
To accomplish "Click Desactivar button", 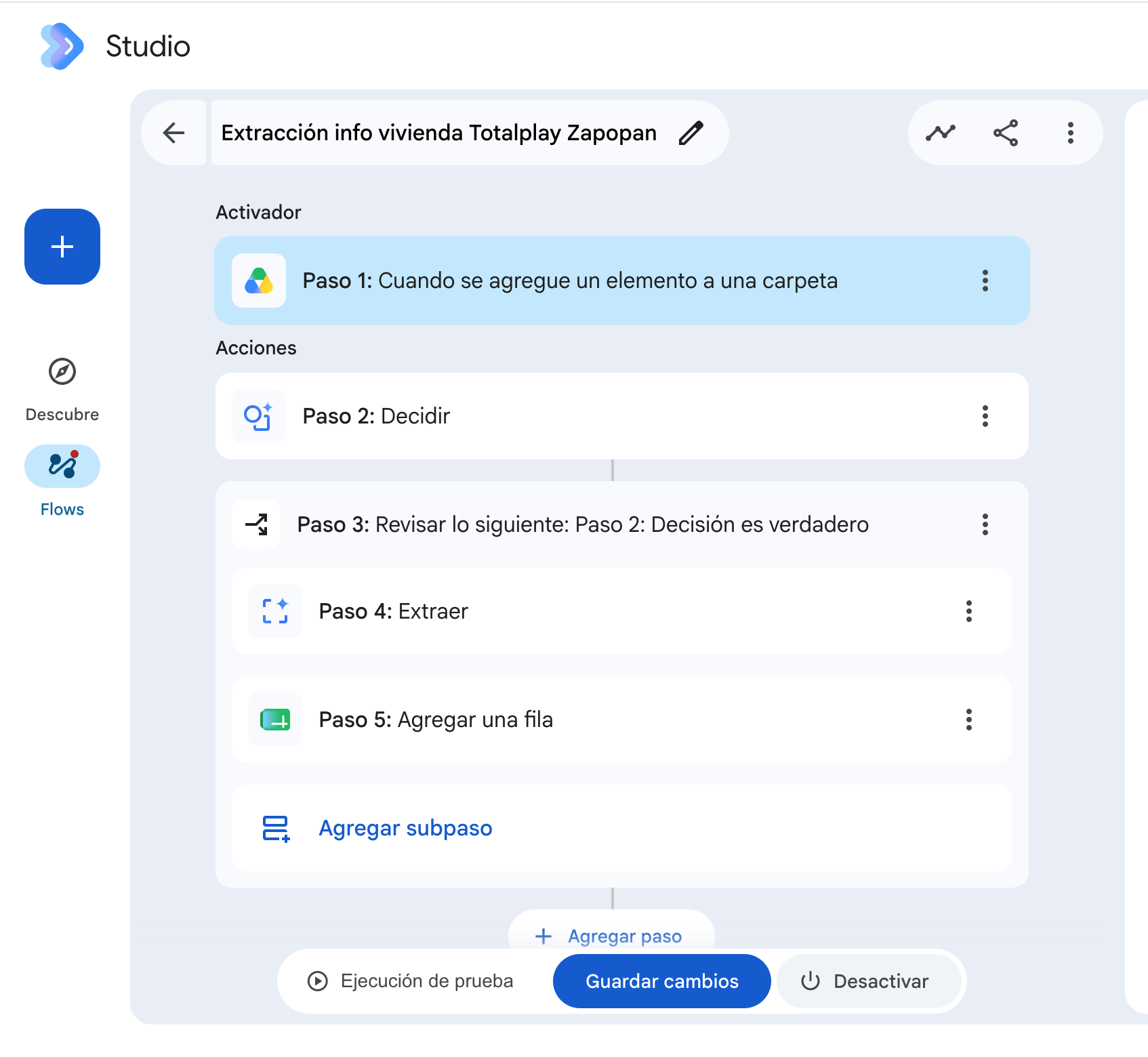I will [x=869, y=981].
